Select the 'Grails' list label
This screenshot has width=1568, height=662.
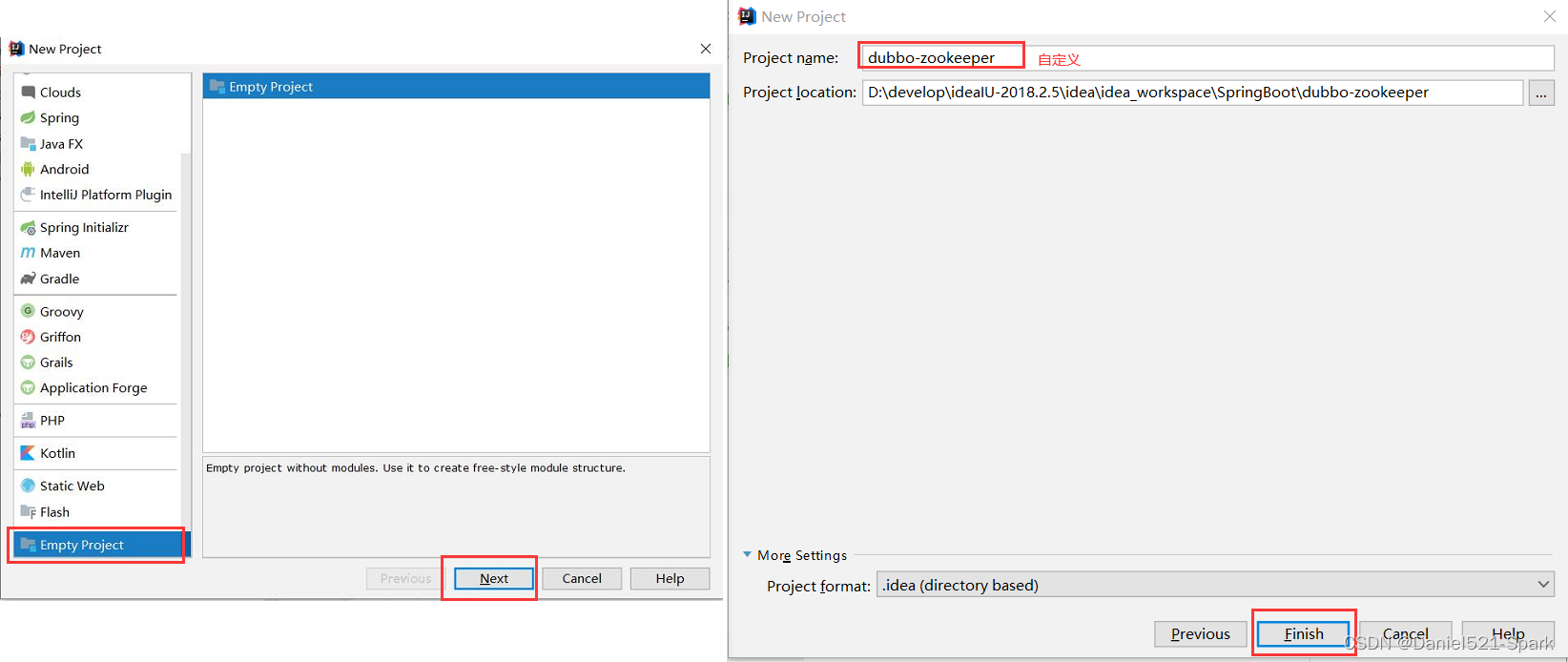56,362
